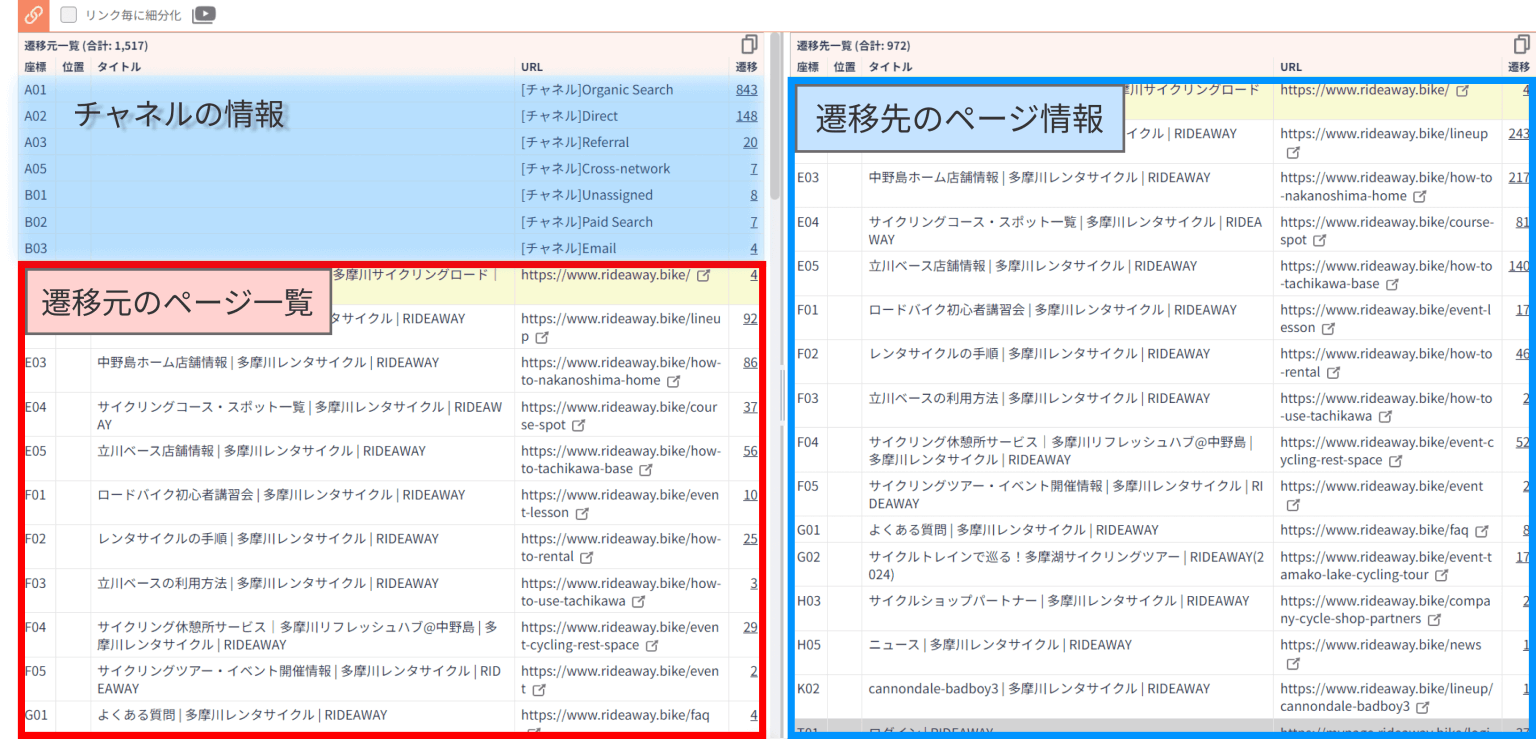
Task: Click the 4 count for Email channel
Action: click(x=754, y=248)
